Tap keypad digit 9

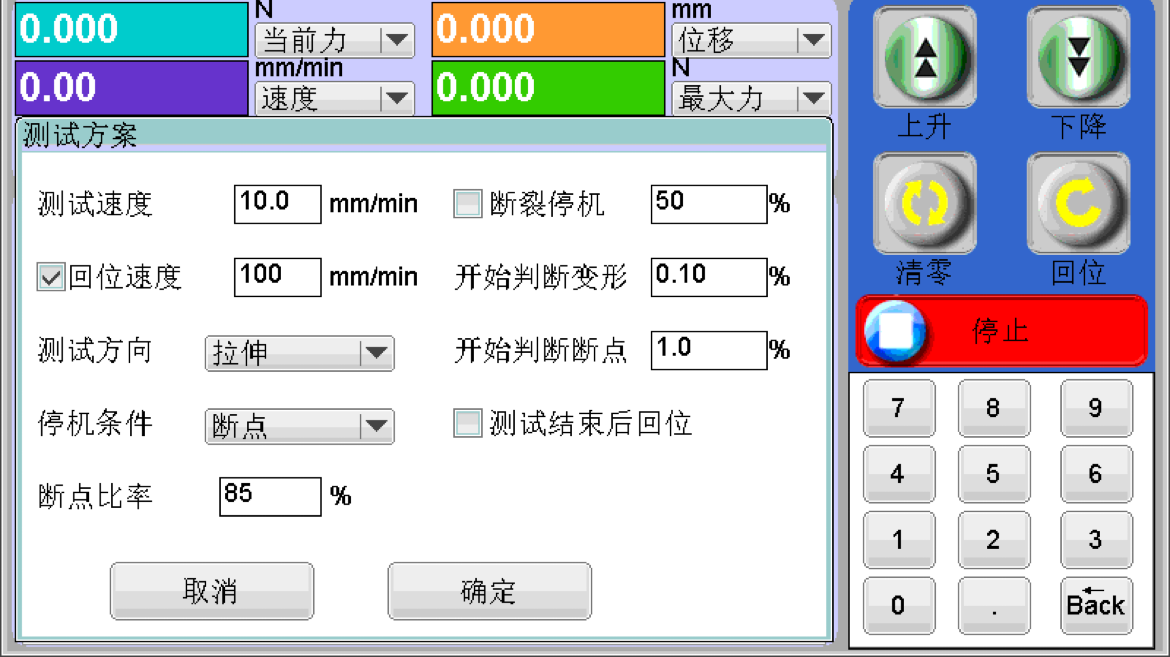pyautogui.click(x=1095, y=408)
